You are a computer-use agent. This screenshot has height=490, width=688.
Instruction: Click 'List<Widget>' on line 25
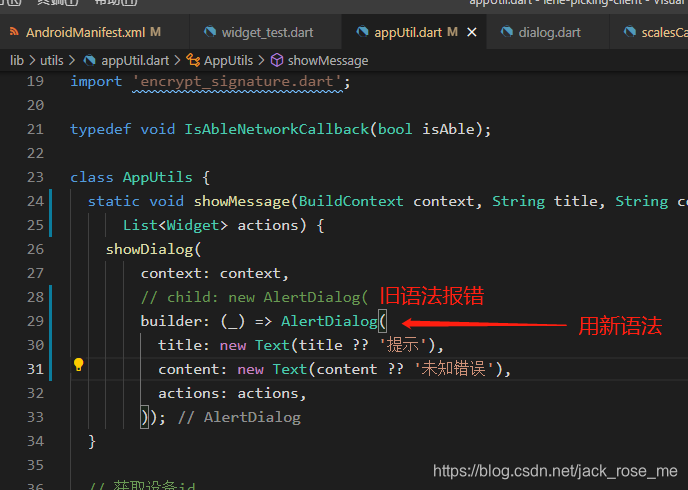pyautogui.click(x=175, y=225)
